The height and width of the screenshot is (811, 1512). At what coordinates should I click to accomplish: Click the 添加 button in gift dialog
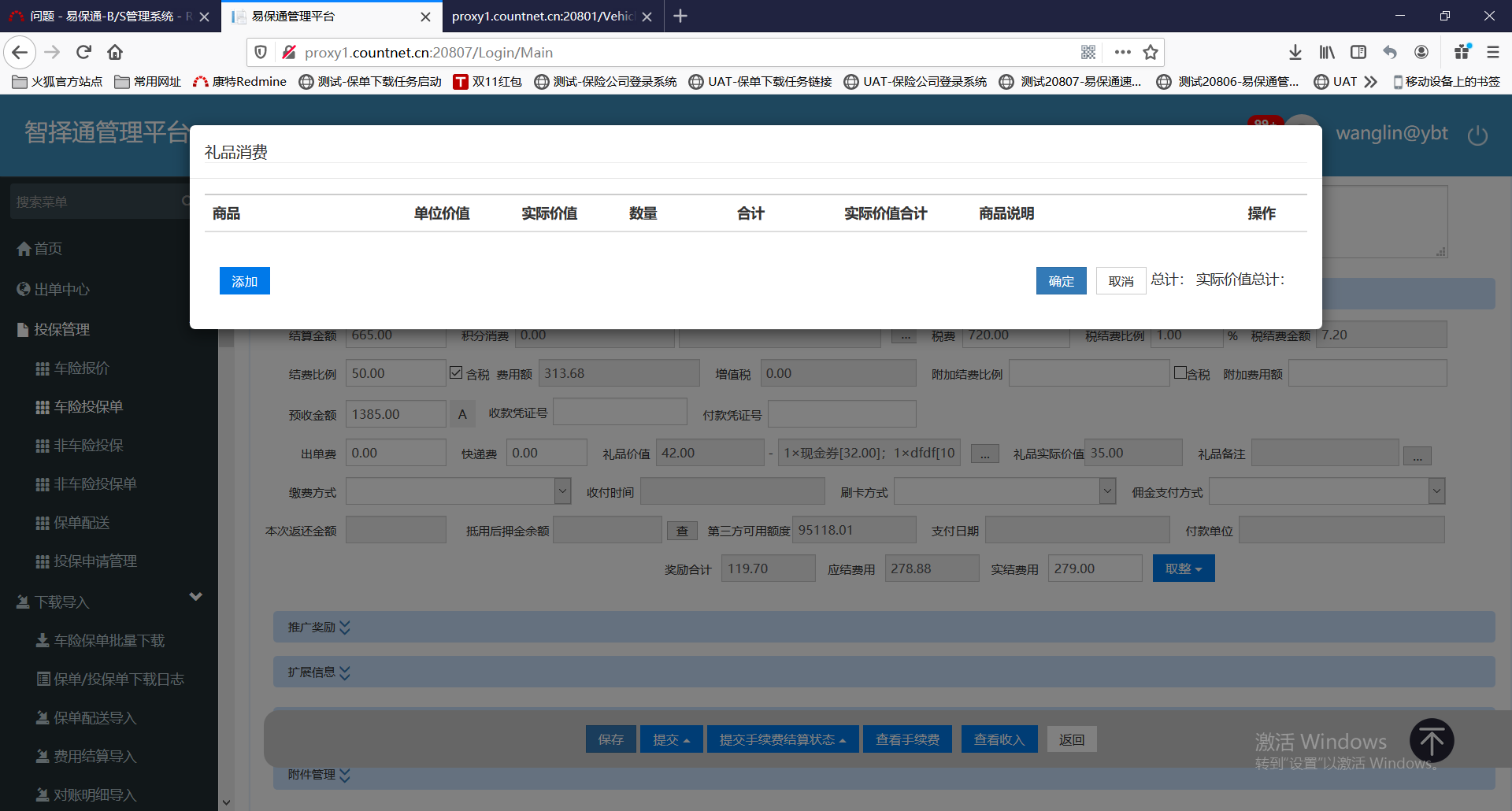(244, 281)
